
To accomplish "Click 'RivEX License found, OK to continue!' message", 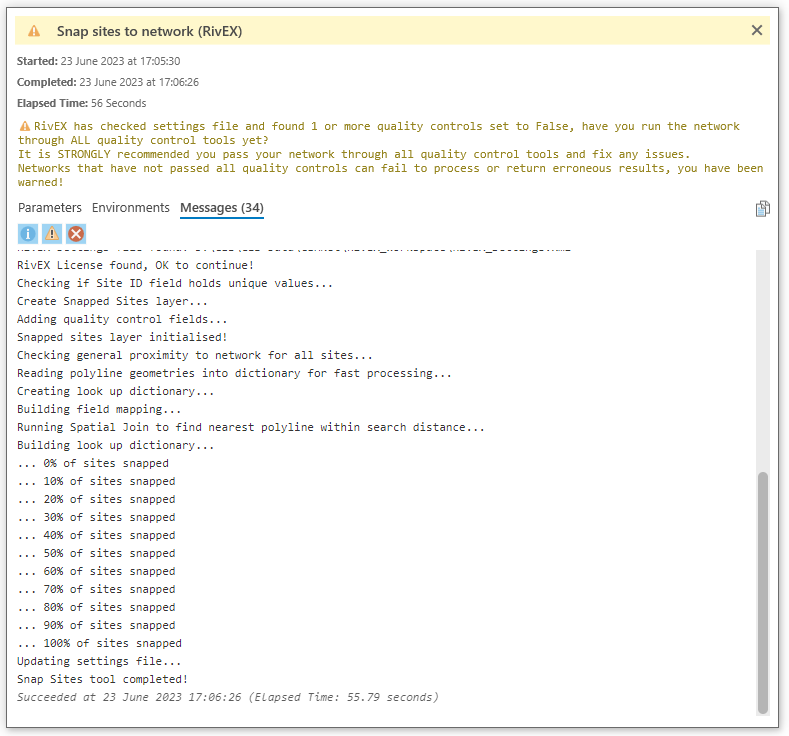I will 135,265.
